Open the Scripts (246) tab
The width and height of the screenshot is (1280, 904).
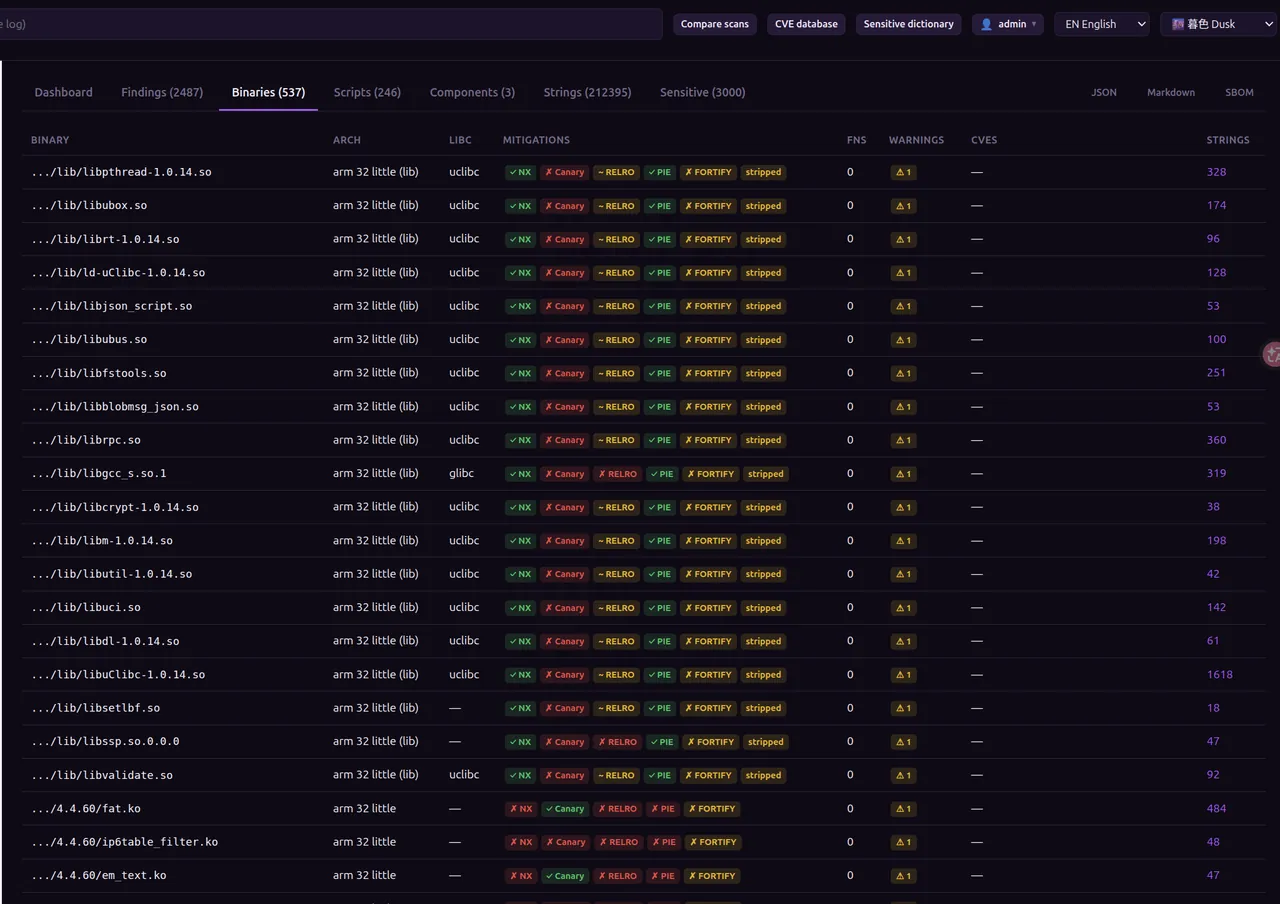coord(367,92)
